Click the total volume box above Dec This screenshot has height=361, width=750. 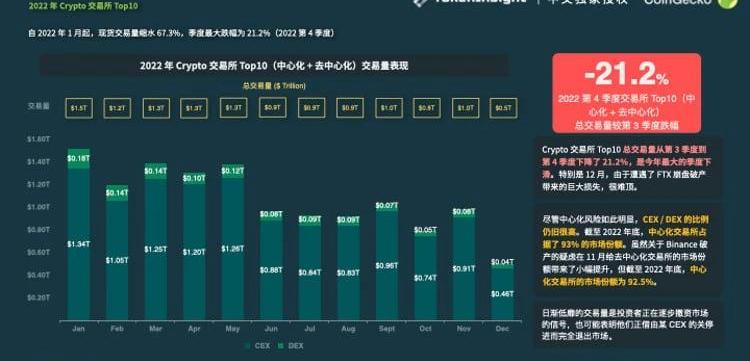click(503, 108)
